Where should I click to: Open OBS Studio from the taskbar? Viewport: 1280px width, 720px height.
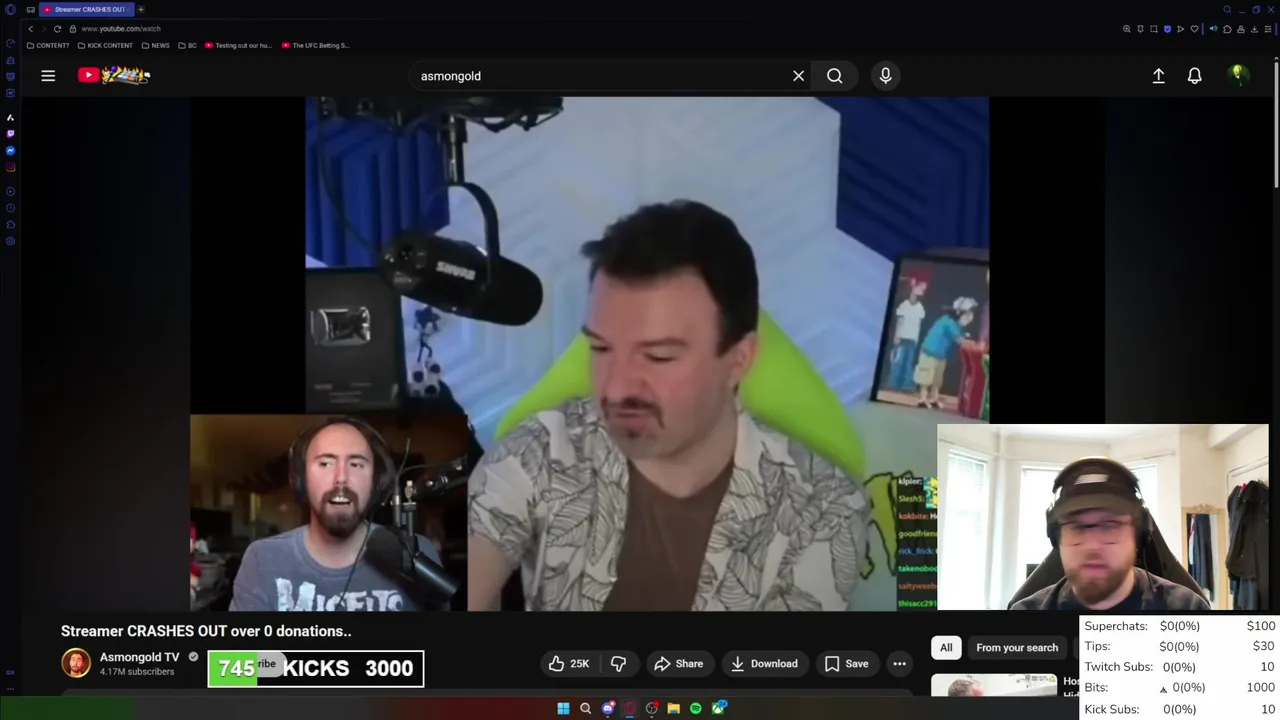[x=652, y=708]
